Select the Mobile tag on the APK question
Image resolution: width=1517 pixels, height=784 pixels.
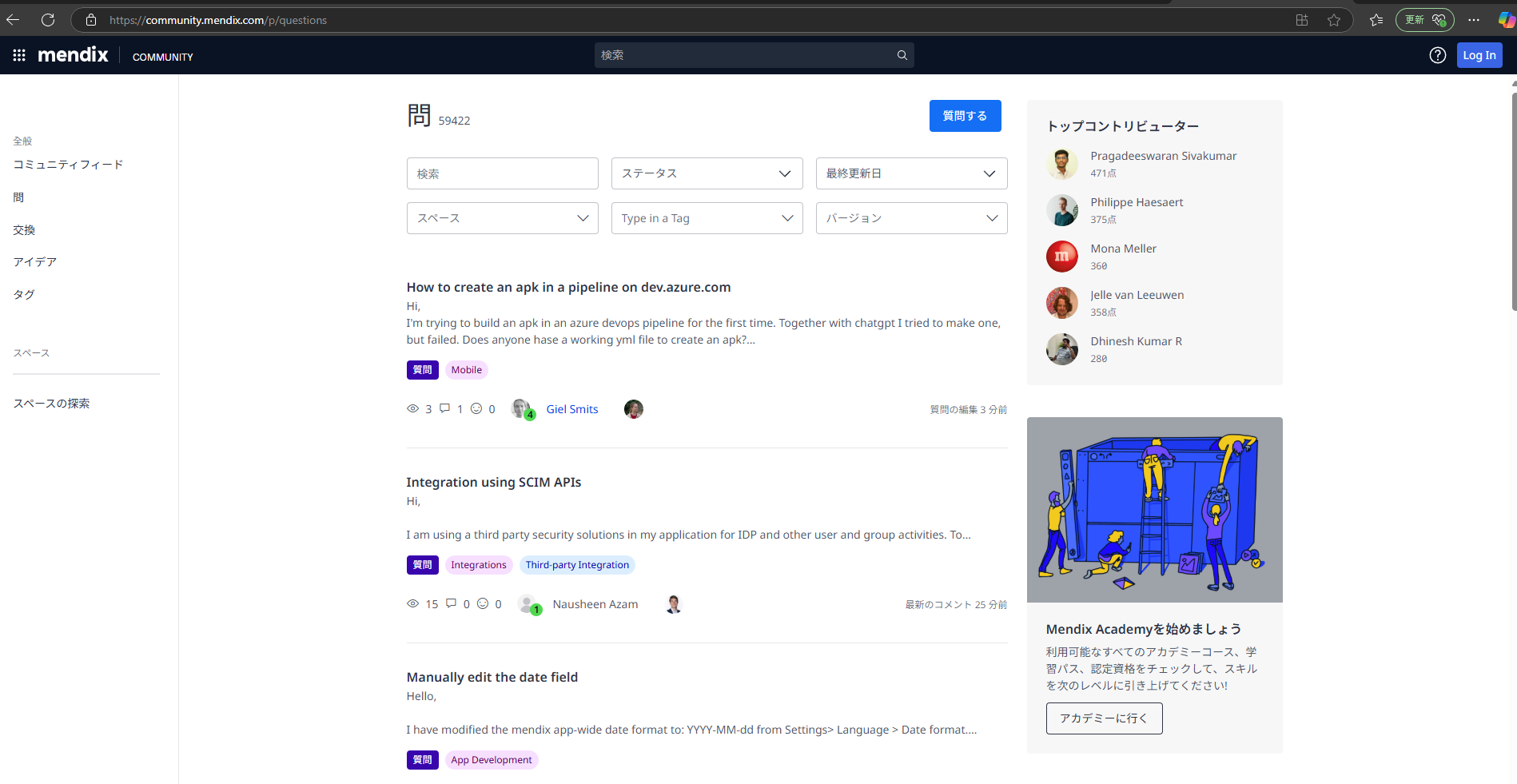466,369
